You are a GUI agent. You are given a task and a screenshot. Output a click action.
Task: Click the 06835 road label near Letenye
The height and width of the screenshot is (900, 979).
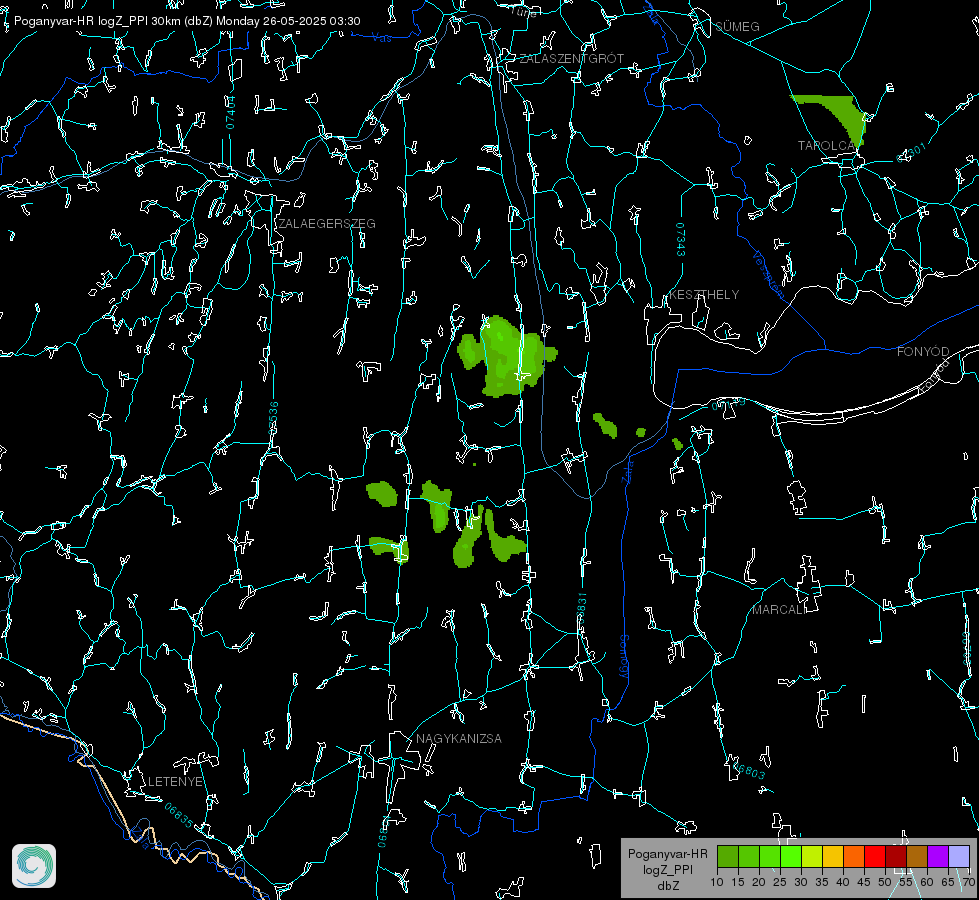(x=179, y=816)
